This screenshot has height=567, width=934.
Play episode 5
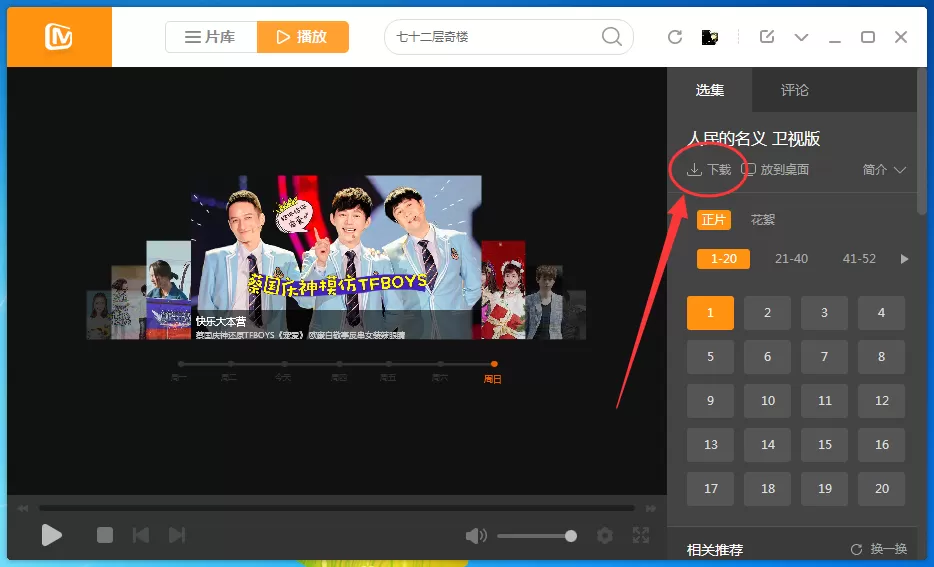point(710,357)
